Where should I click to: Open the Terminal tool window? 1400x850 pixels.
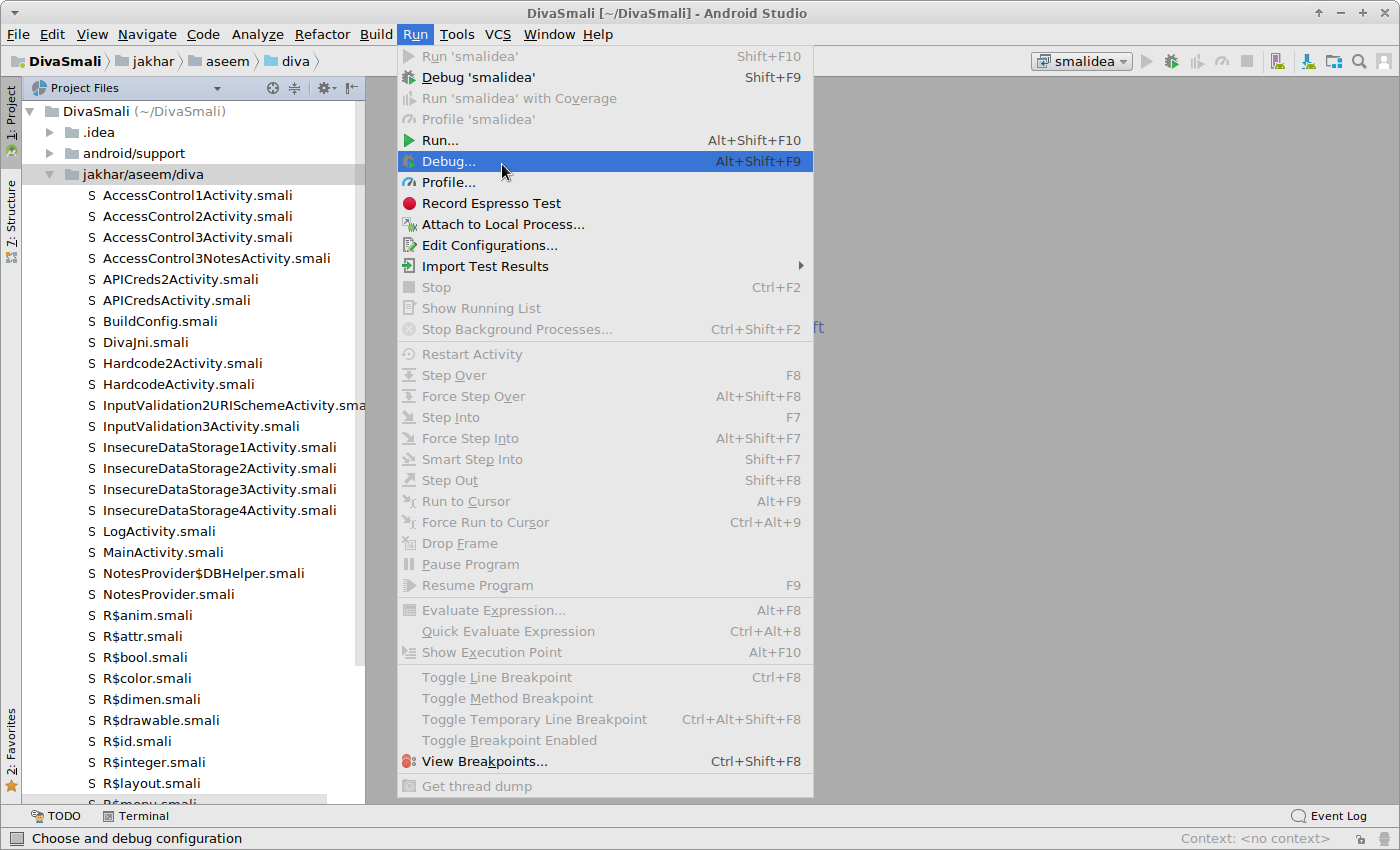pos(135,816)
